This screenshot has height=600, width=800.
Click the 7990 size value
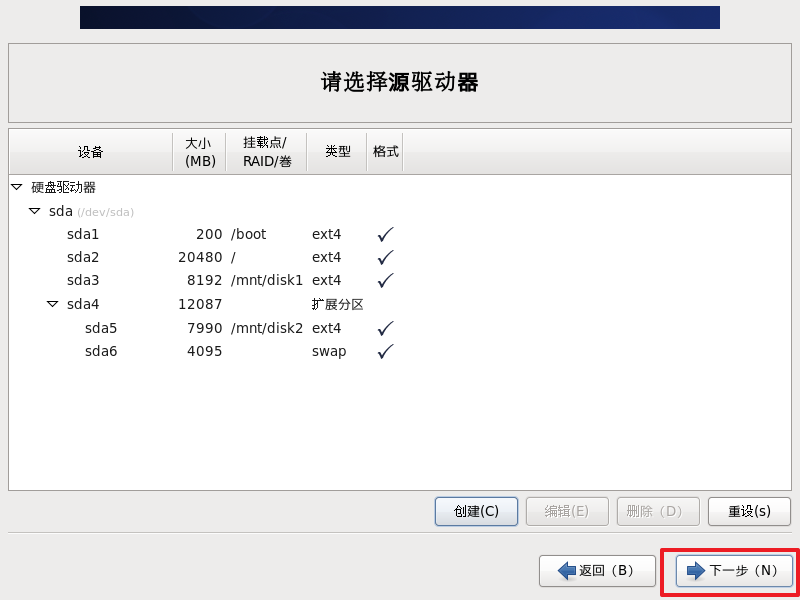[x=205, y=328]
